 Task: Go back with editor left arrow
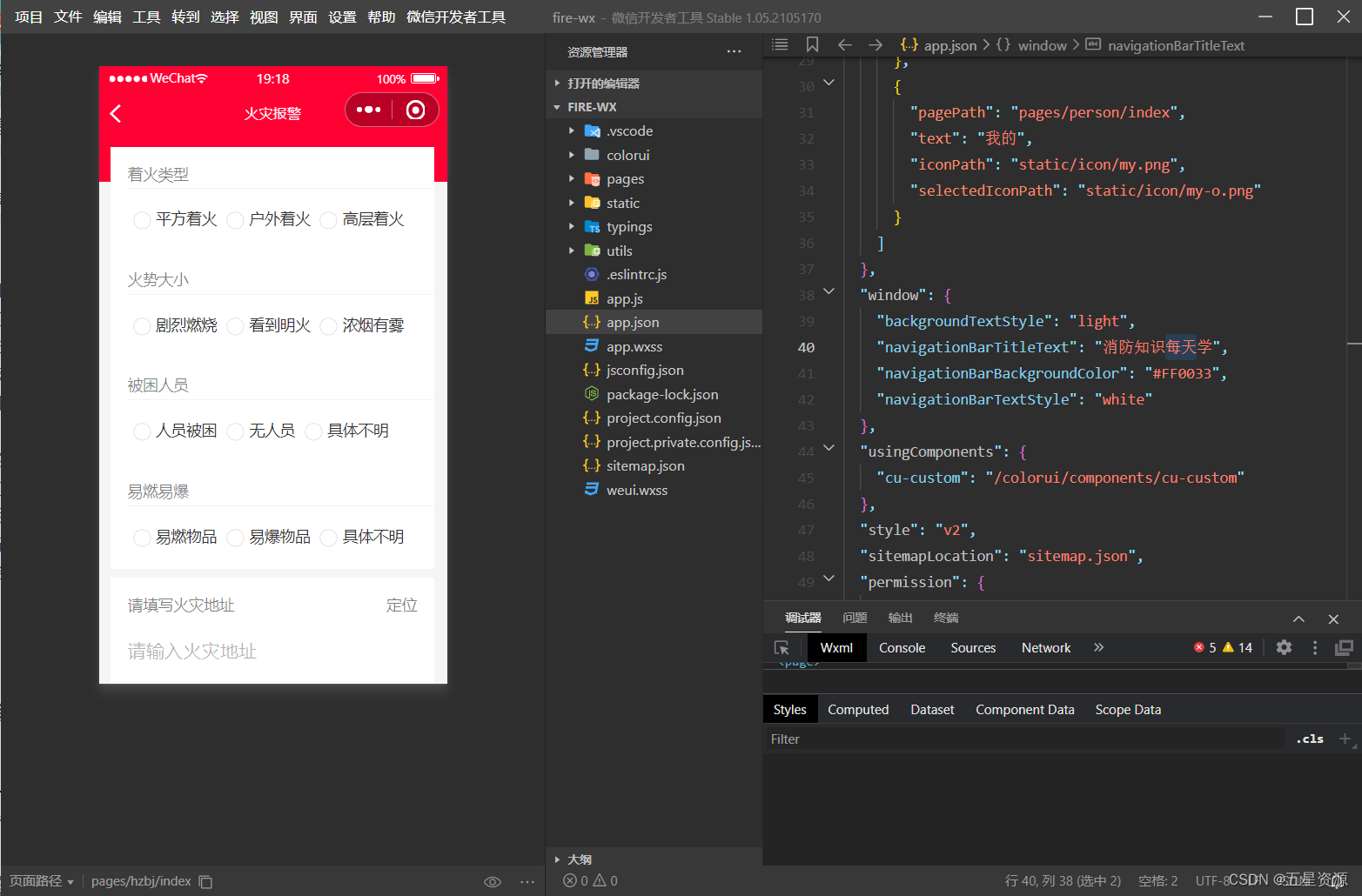[844, 44]
